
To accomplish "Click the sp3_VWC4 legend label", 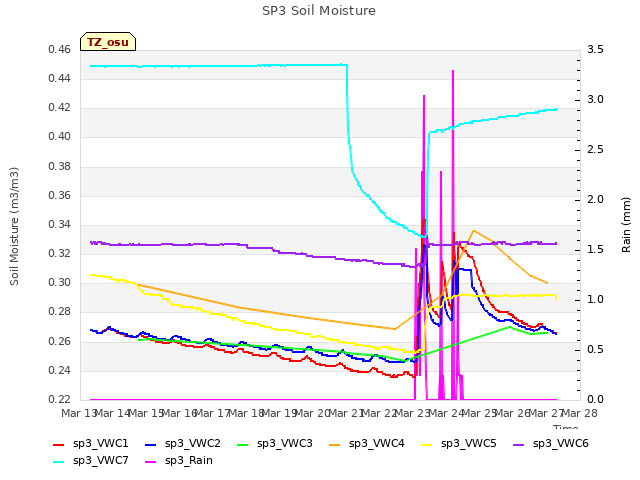I will 377,443.
